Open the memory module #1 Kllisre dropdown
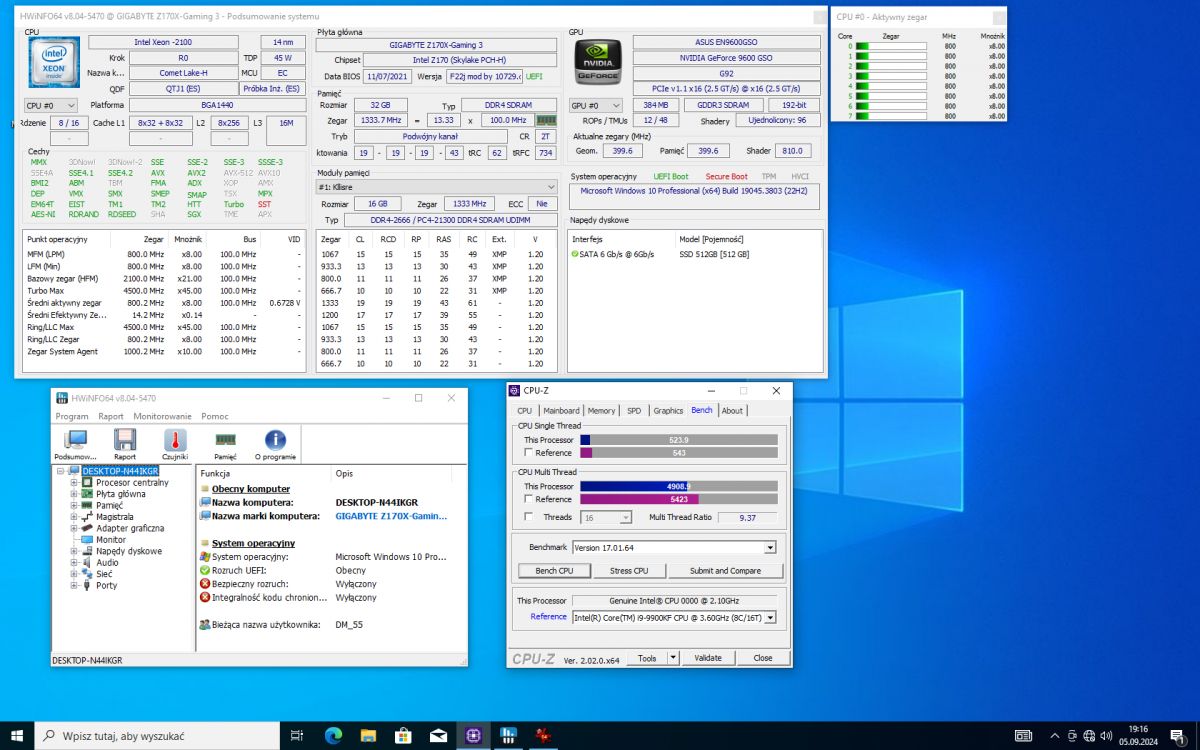Viewport: 1200px width, 750px height. click(x=436, y=187)
